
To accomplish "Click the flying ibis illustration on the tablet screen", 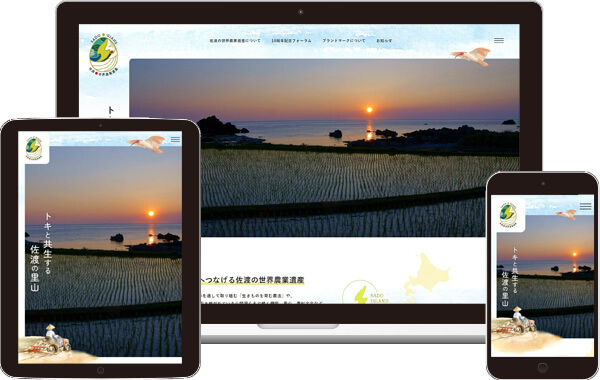I will coord(147,144).
